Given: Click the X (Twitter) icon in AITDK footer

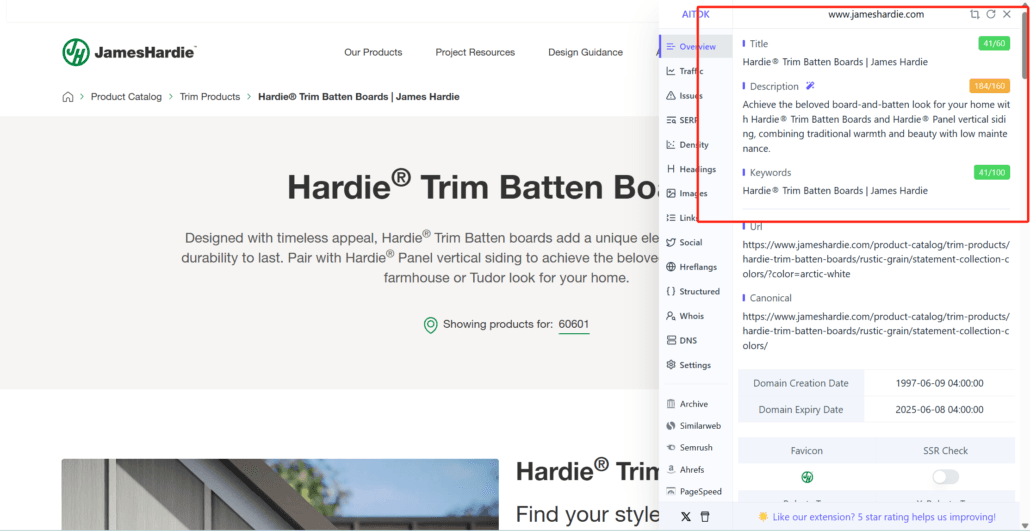Looking at the screenshot, I should tap(686, 517).
